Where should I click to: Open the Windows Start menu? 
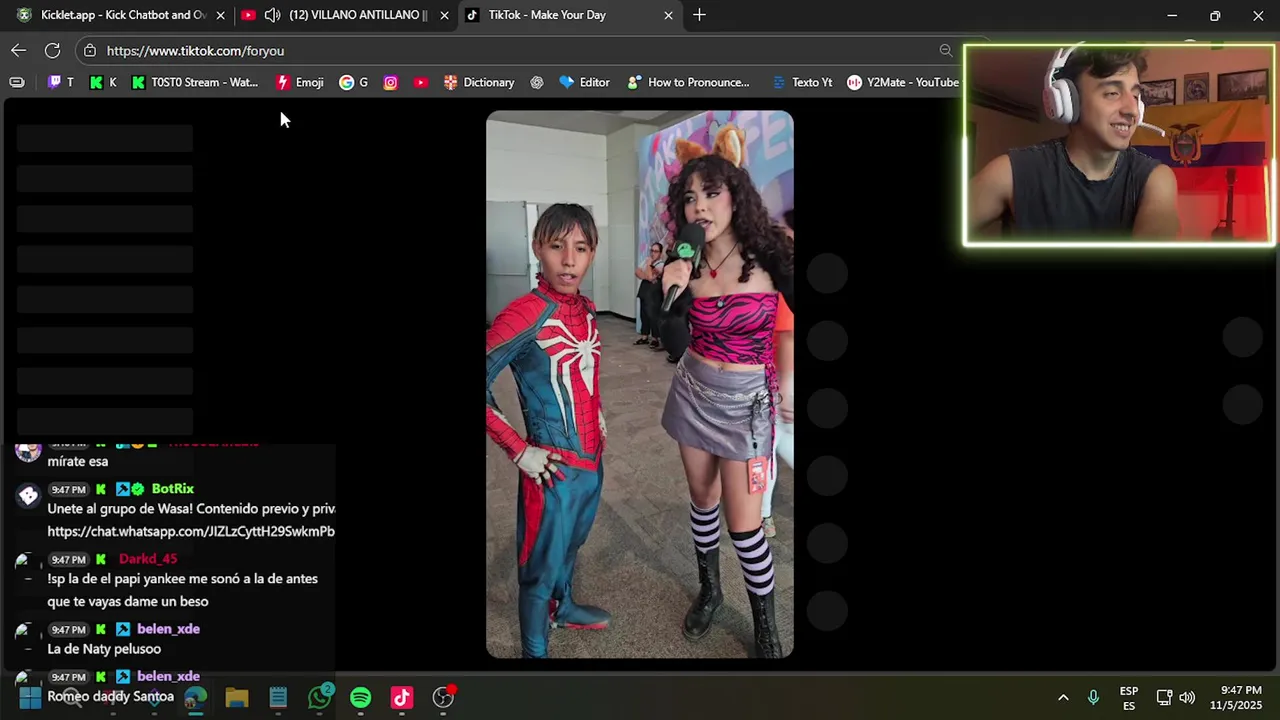tap(30, 697)
